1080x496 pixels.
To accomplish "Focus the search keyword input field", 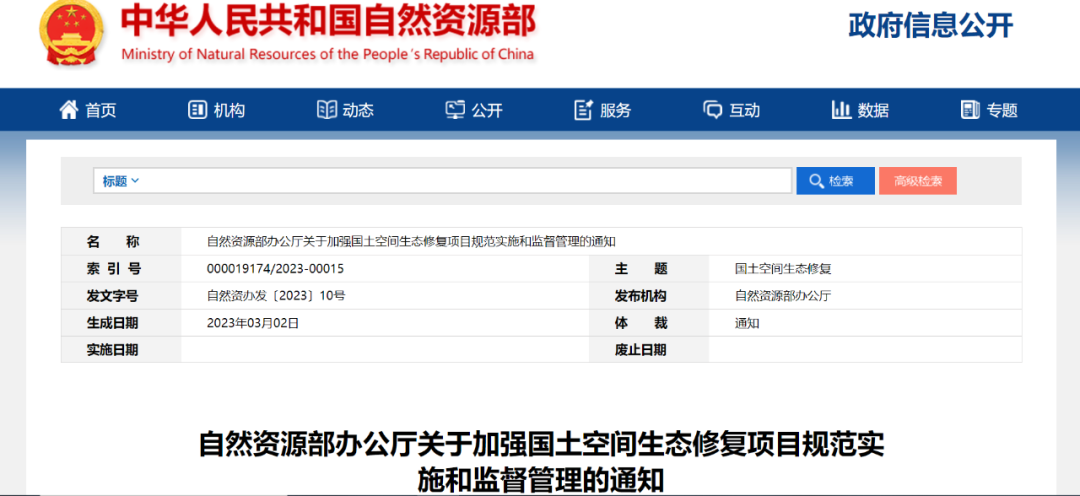I will tap(465, 181).
